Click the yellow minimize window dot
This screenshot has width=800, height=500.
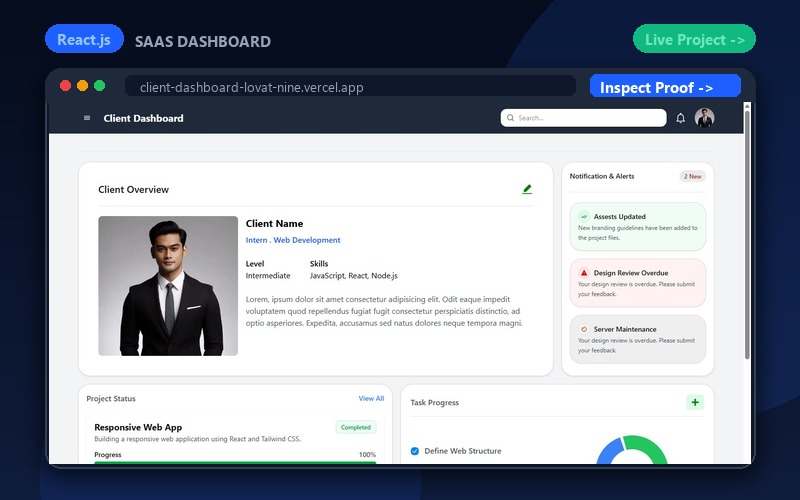coord(83,86)
